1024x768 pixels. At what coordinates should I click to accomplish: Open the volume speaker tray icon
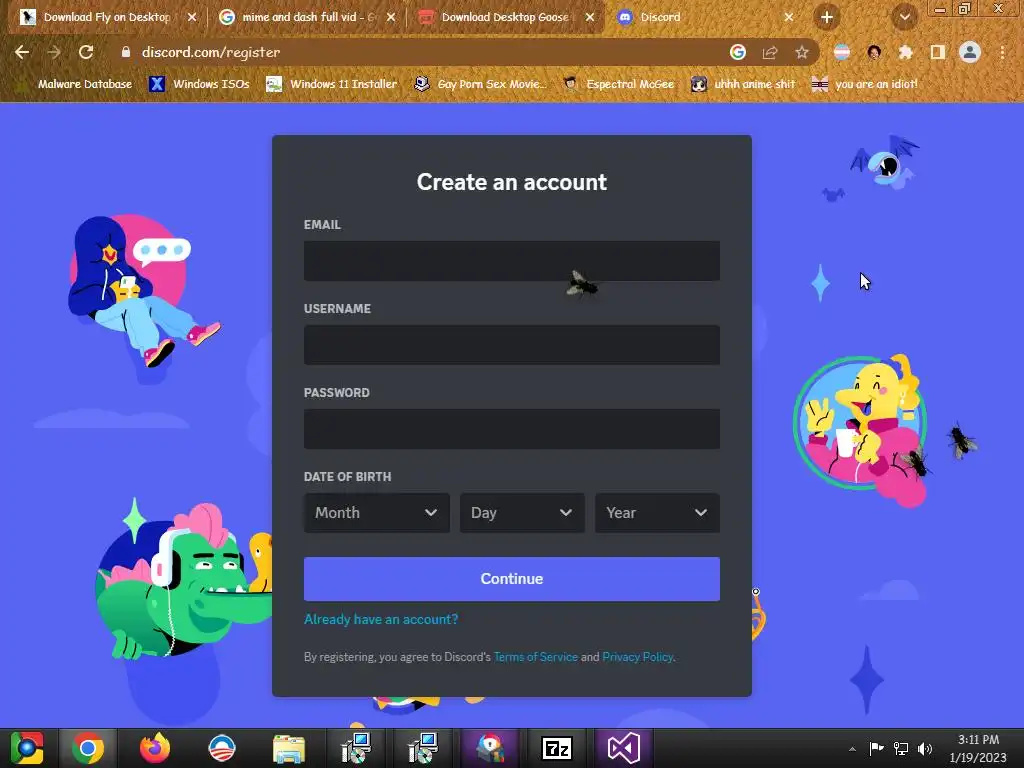925,748
